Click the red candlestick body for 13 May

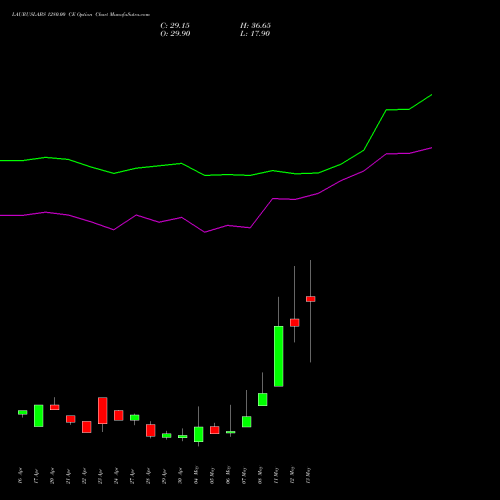tap(311, 299)
